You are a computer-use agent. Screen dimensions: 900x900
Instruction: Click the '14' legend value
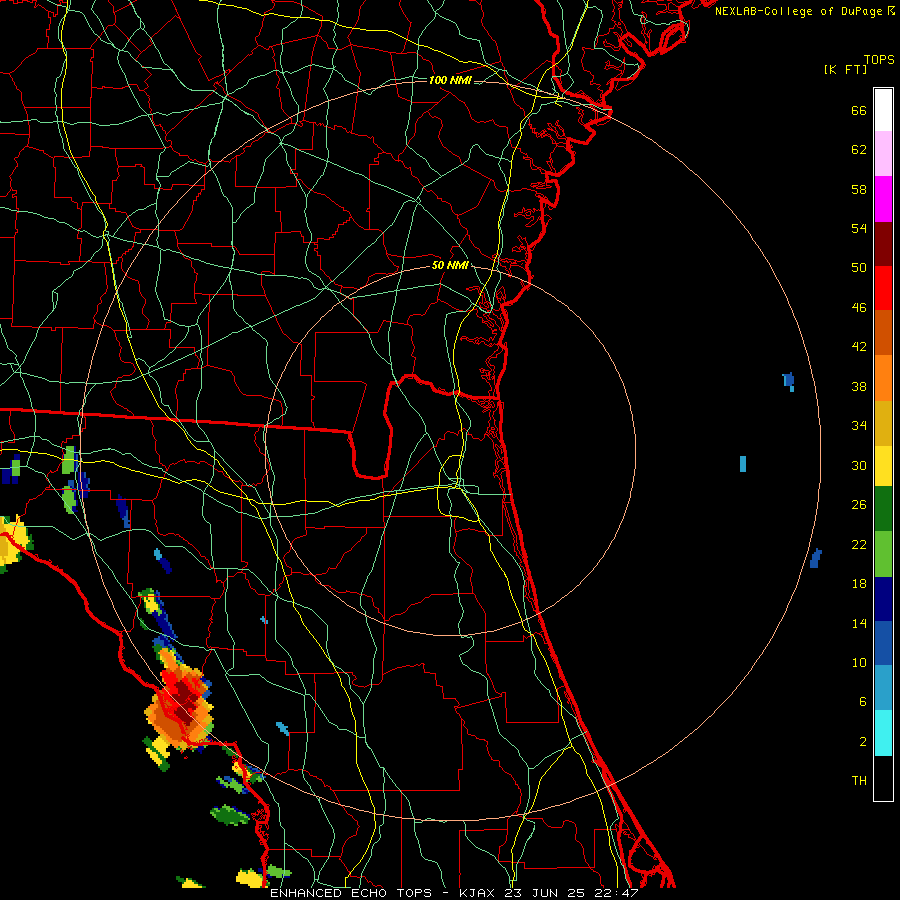pyautogui.click(x=859, y=623)
